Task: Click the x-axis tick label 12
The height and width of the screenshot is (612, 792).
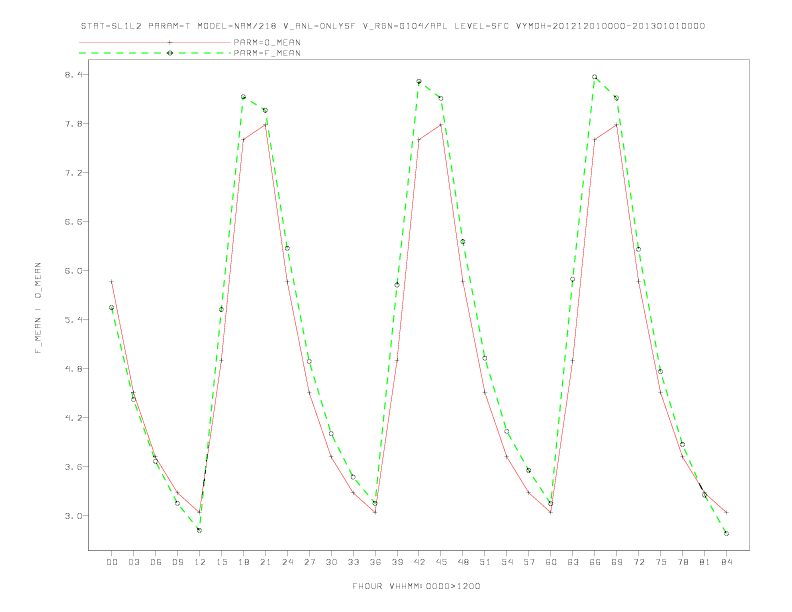Action: click(200, 562)
